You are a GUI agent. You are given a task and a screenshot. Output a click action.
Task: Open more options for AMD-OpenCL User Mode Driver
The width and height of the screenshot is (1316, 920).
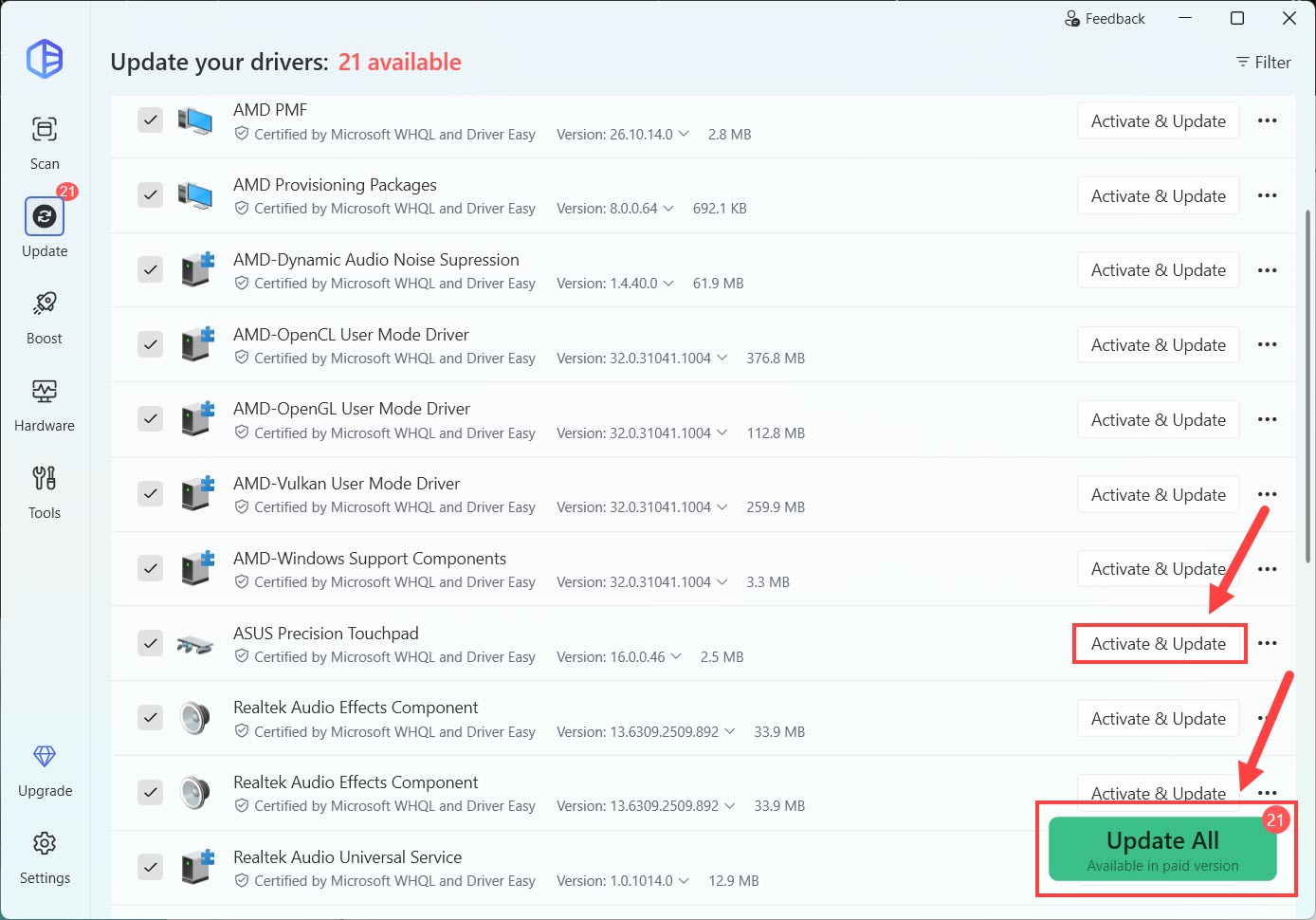[1268, 344]
